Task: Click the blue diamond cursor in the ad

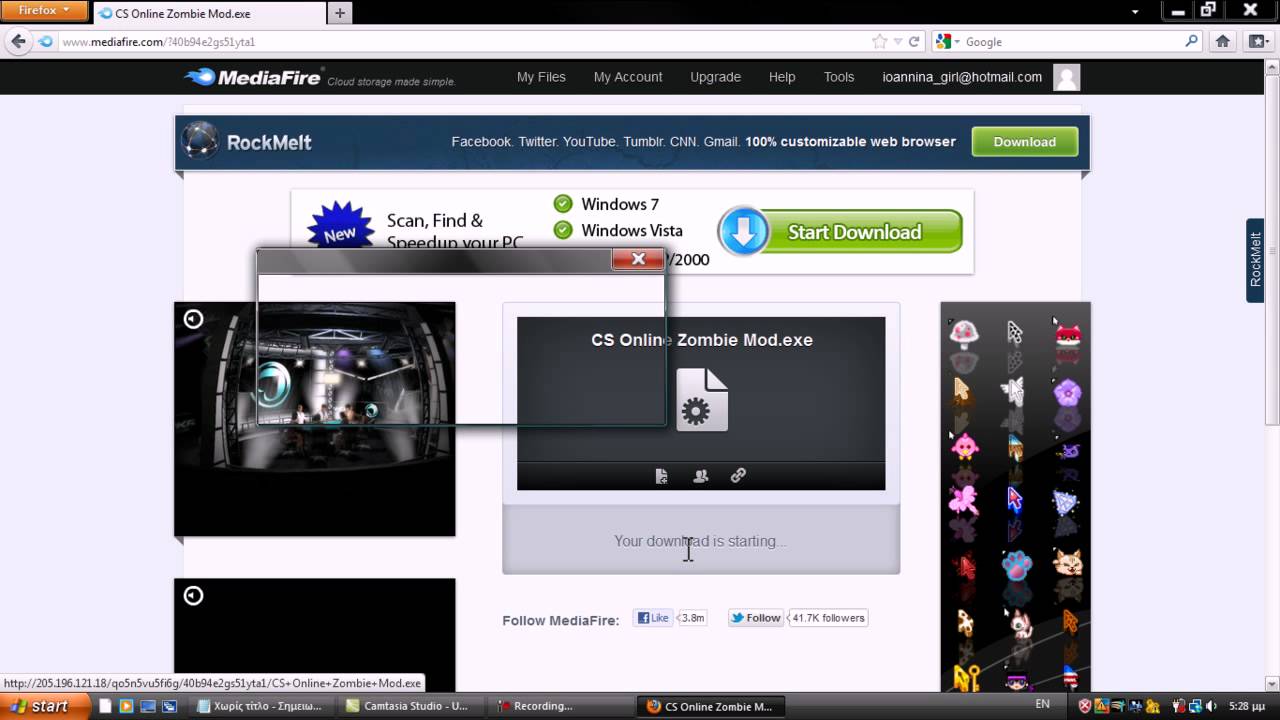Action: (x=1066, y=501)
